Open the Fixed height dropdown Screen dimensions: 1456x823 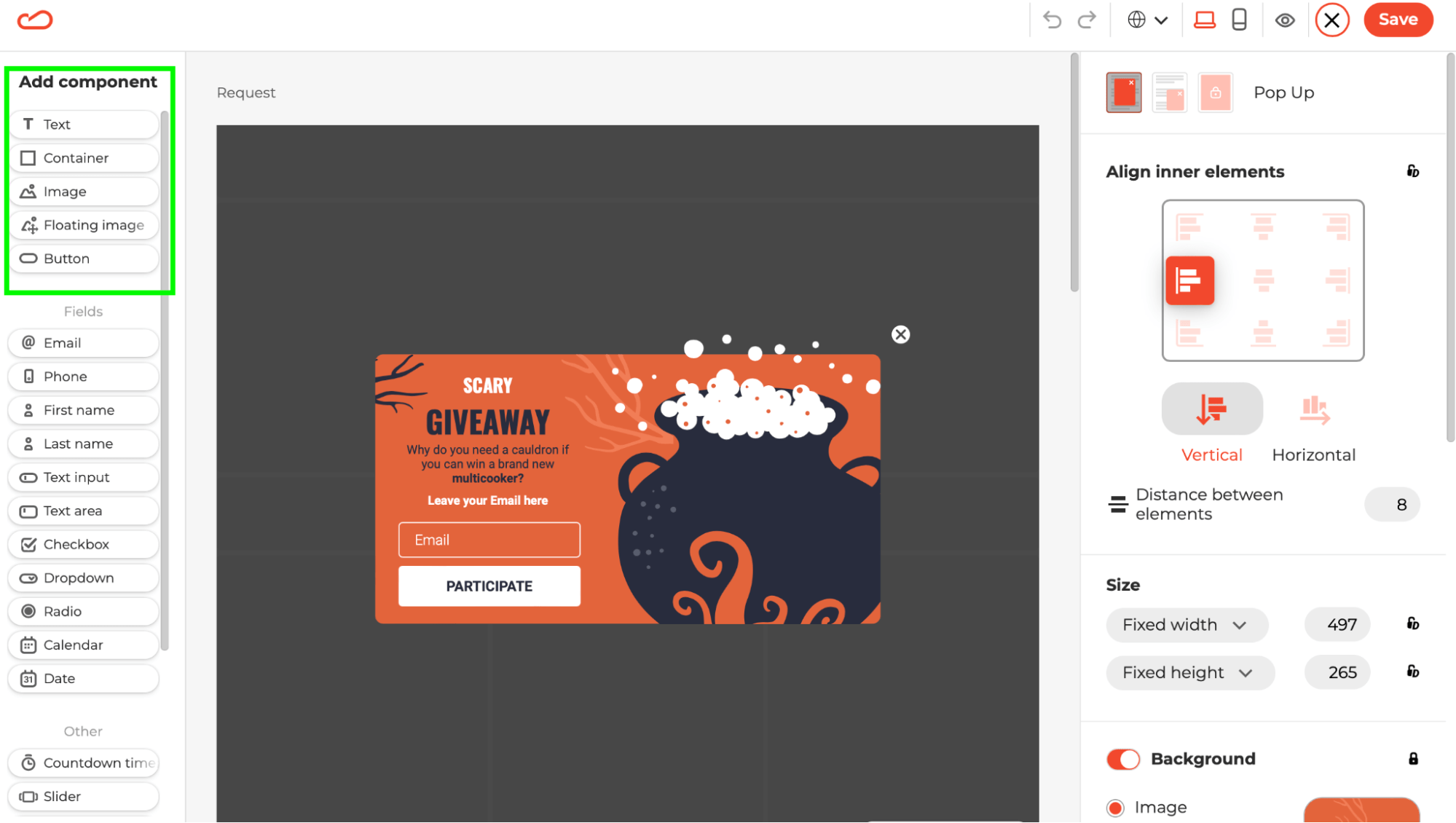(1190, 673)
